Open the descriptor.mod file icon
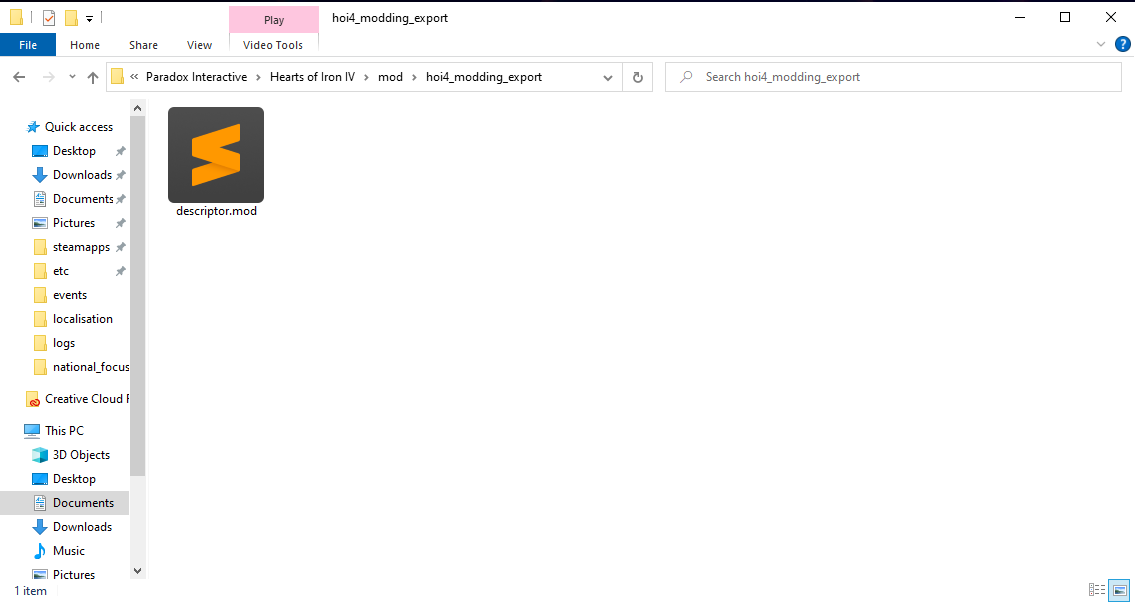Image resolution: width=1135 pixels, height=603 pixels. click(x=216, y=155)
